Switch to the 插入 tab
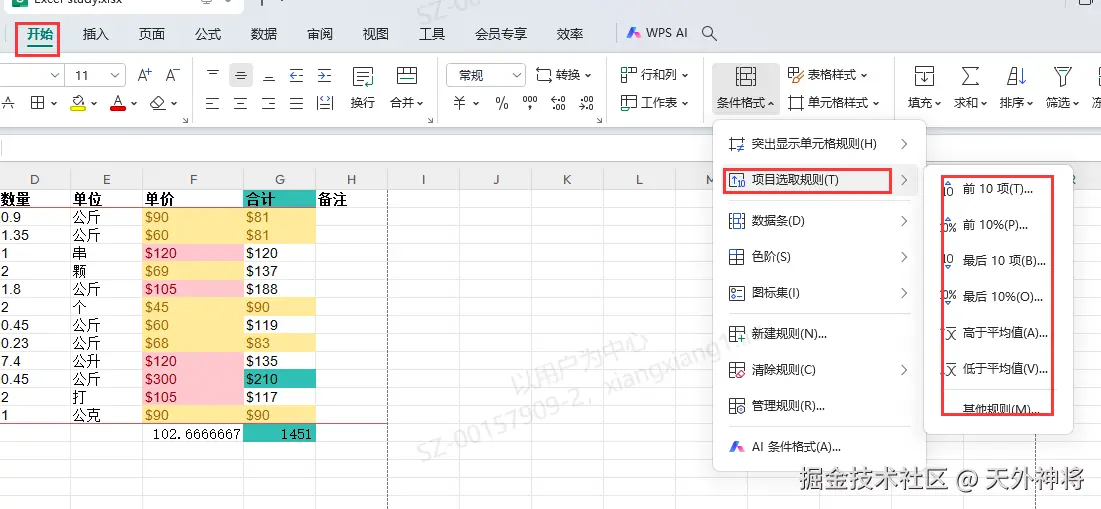Image resolution: width=1101 pixels, height=509 pixels. (x=95, y=34)
